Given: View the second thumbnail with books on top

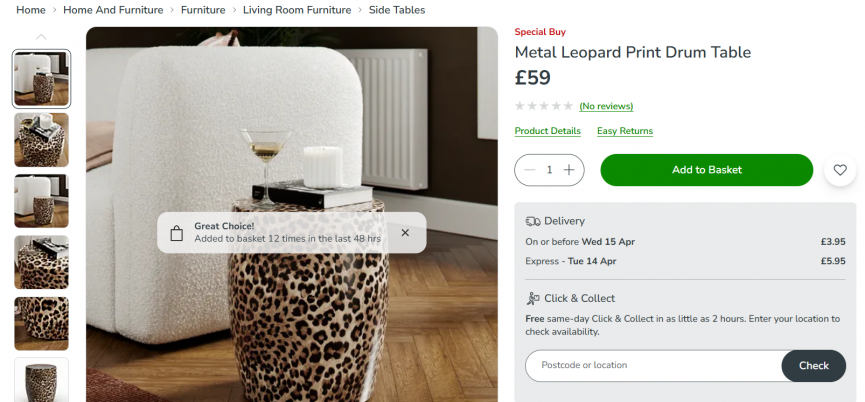Looking at the screenshot, I should [x=41, y=140].
